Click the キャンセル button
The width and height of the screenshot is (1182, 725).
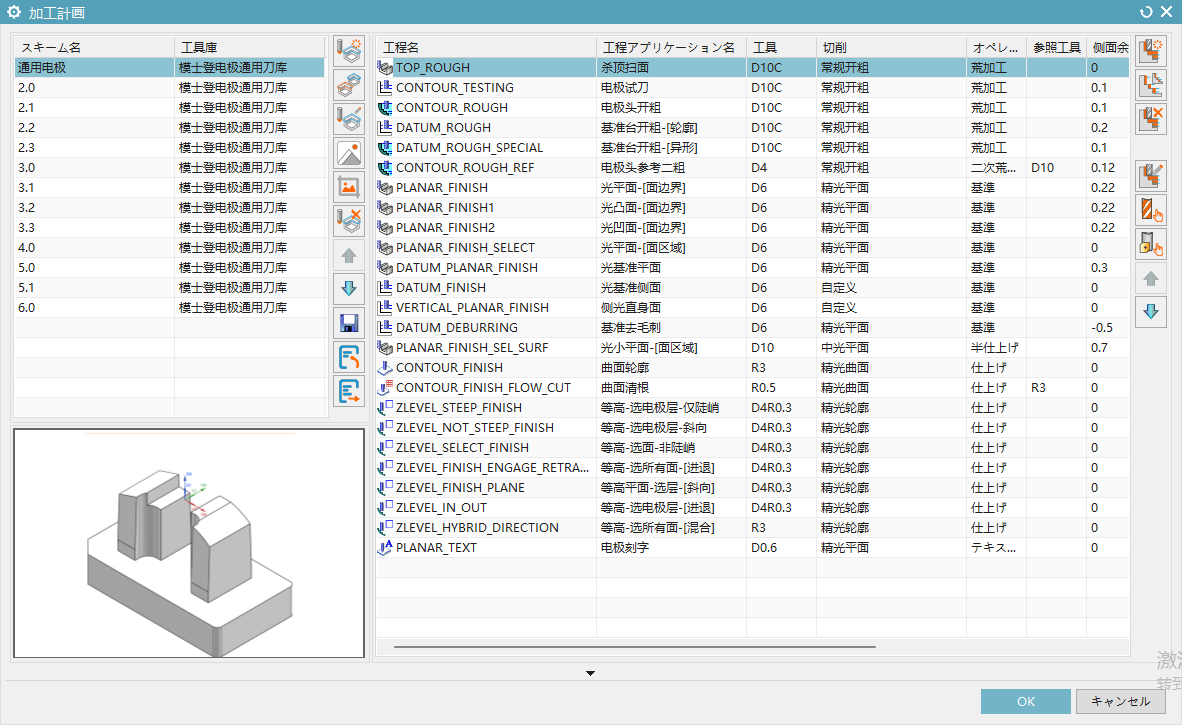pyautogui.click(x=1120, y=701)
